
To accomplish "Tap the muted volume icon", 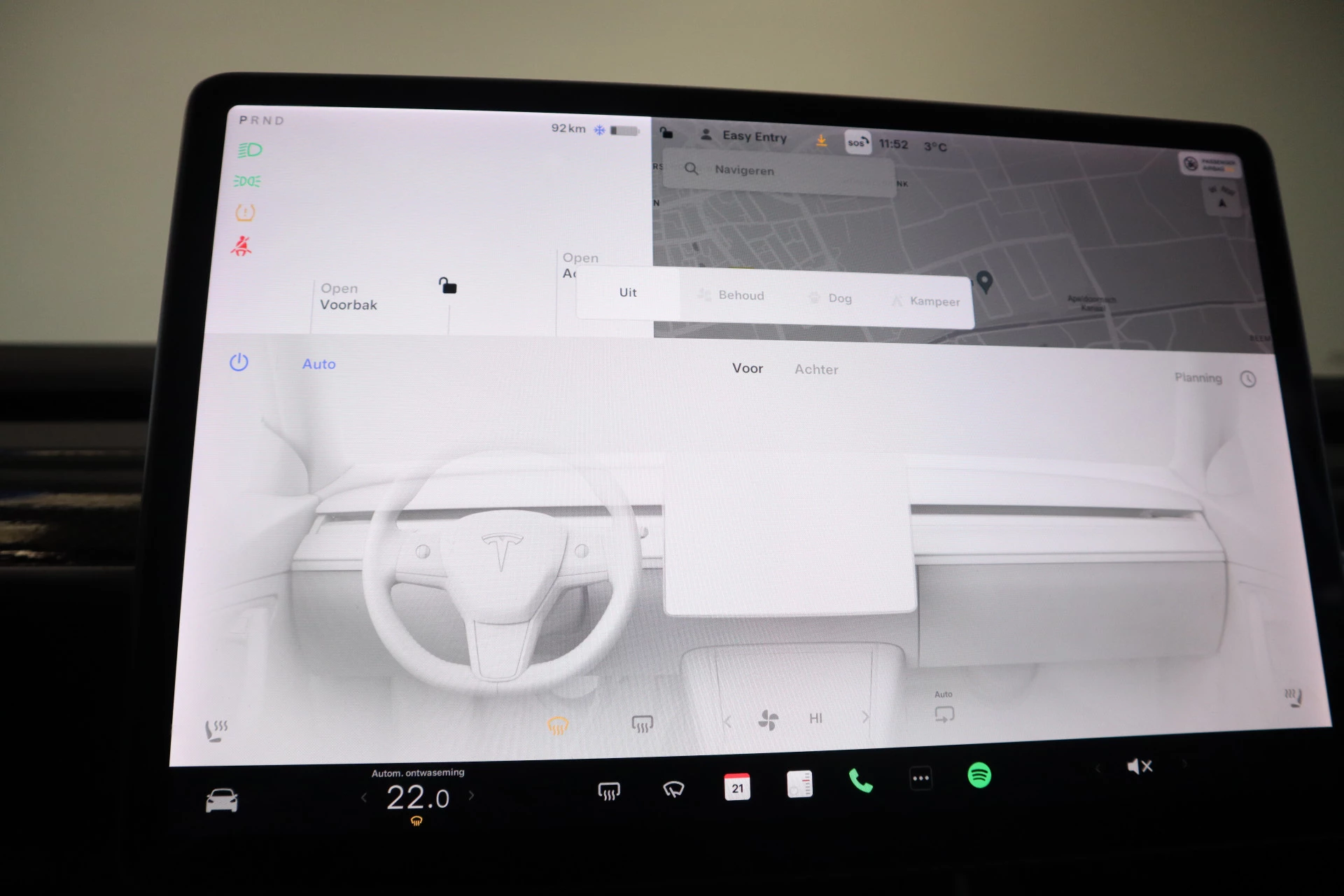I will click(x=1140, y=766).
